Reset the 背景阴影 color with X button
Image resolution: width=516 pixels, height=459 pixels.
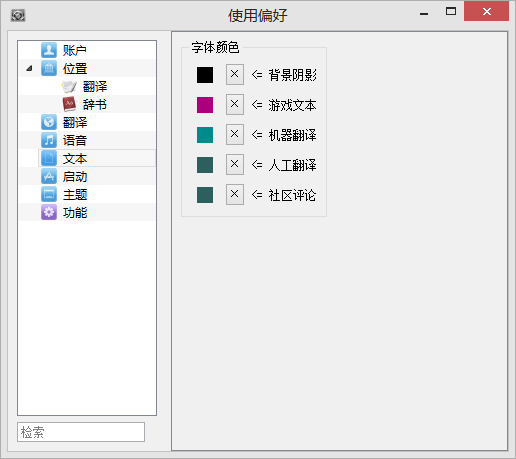tap(235, 74)
